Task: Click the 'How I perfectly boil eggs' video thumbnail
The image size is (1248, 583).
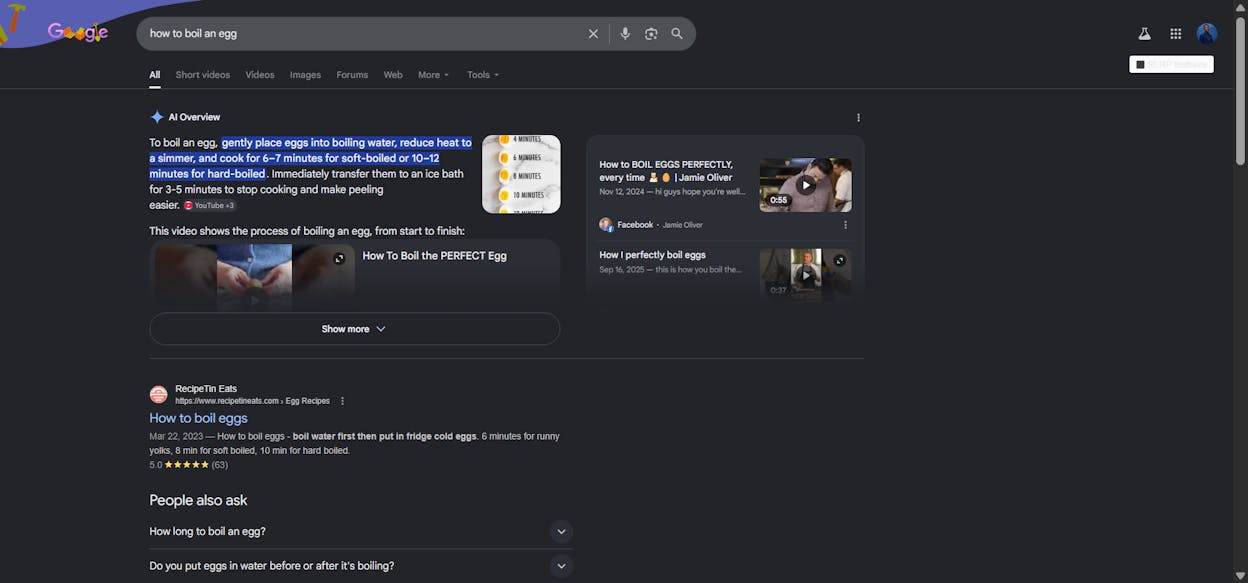Action: pyautogui.click(x=805, y=273)
